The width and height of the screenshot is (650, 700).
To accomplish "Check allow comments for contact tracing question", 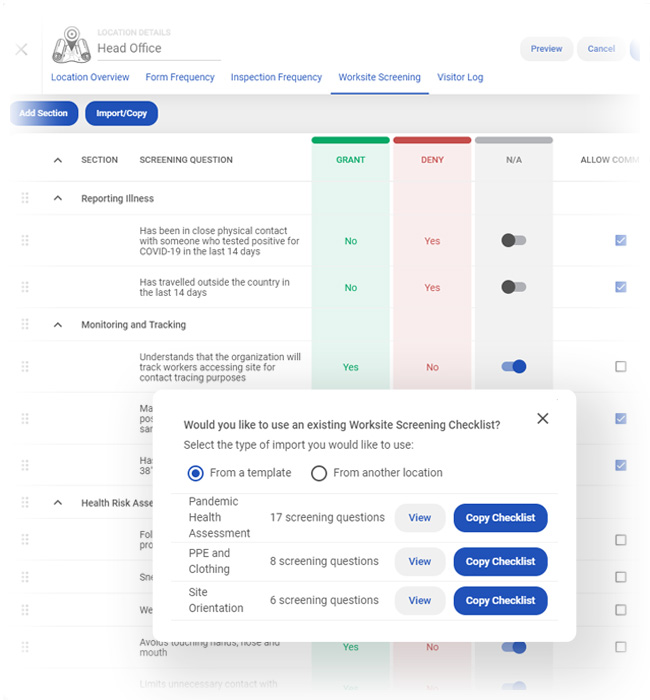I will [x=621, y=367].
